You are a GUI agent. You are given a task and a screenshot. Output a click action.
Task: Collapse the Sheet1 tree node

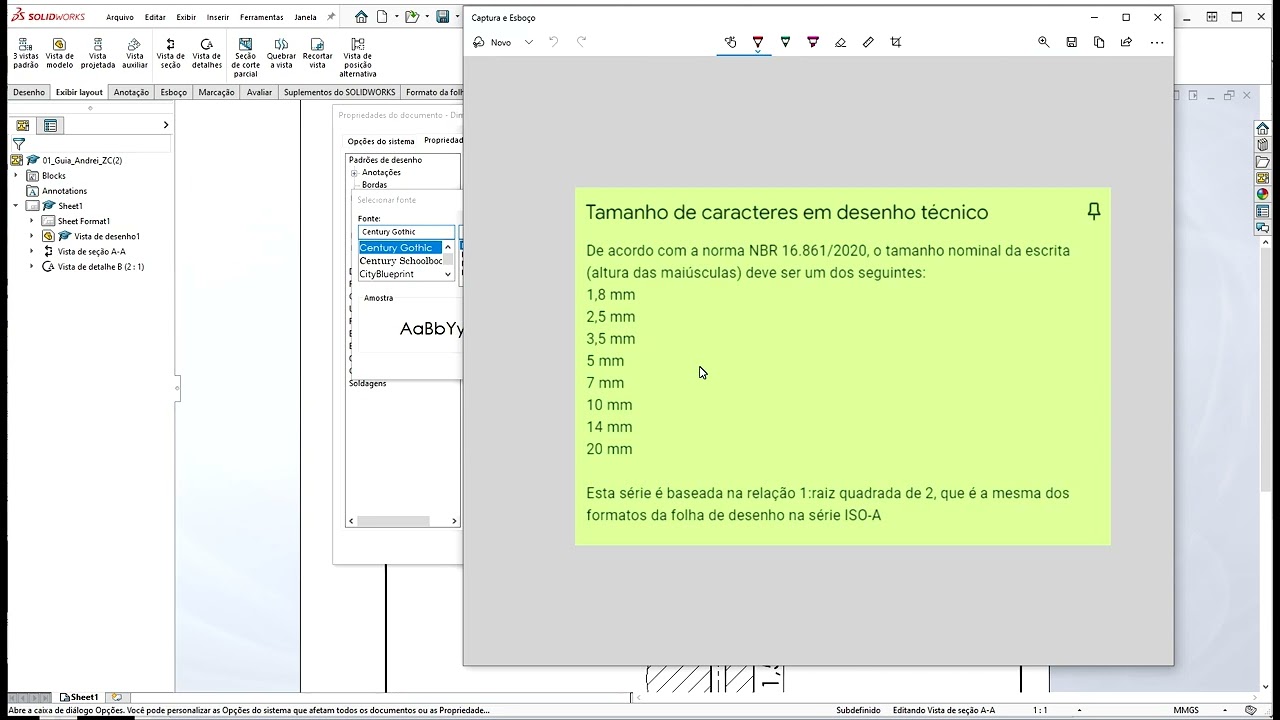16,206
